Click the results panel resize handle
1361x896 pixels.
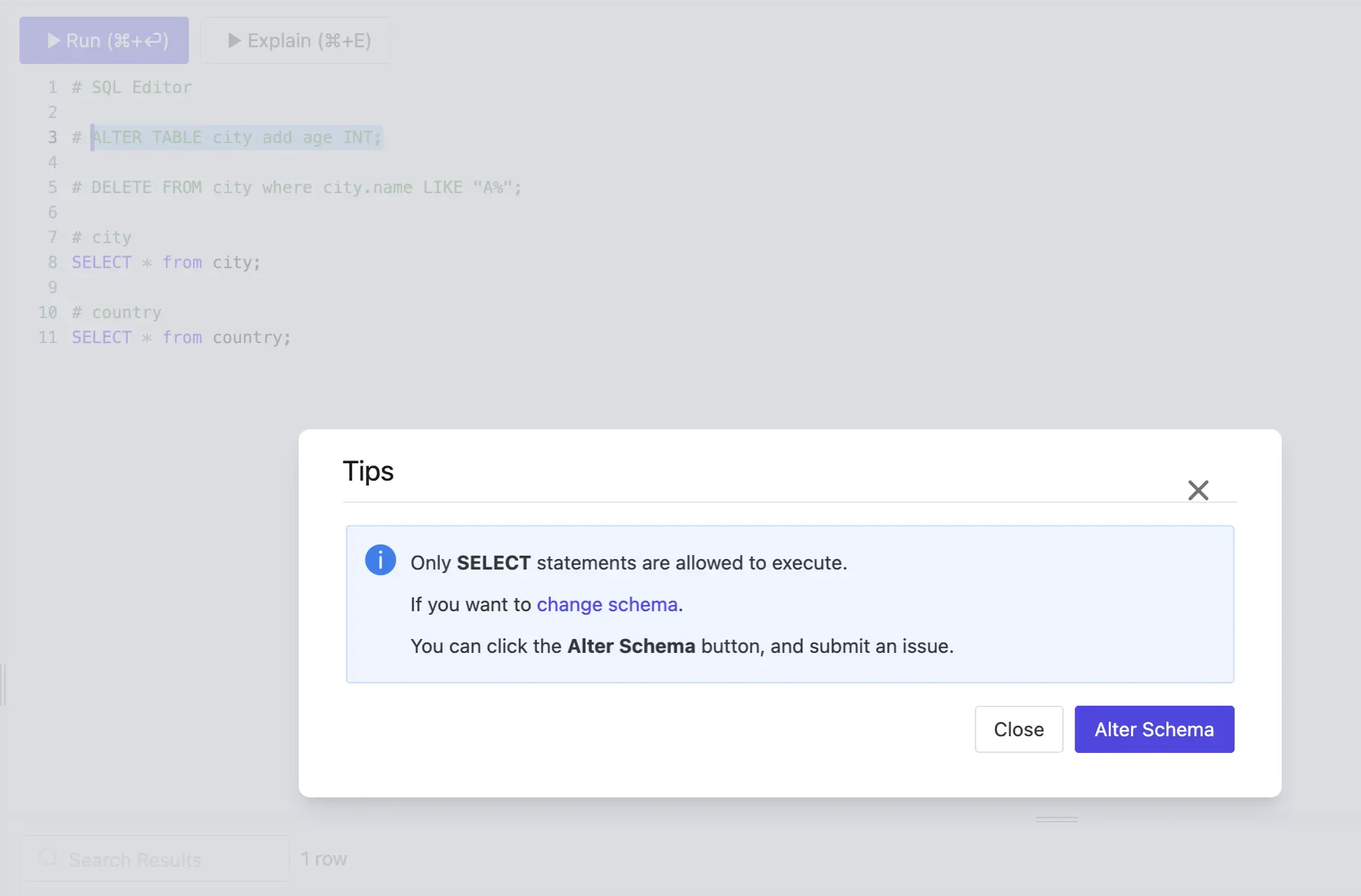[x=1056, y=820]
